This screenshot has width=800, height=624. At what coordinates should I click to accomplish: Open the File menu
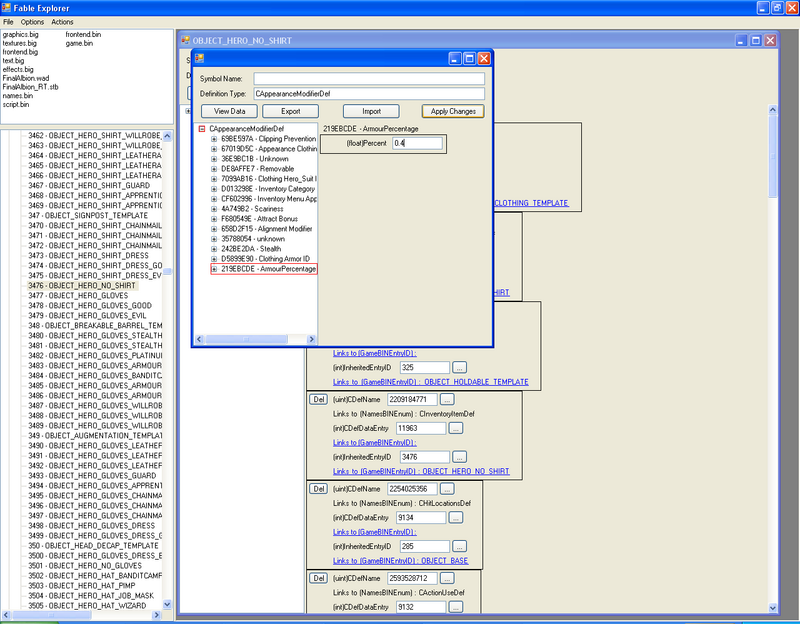(x=8, y=22)
